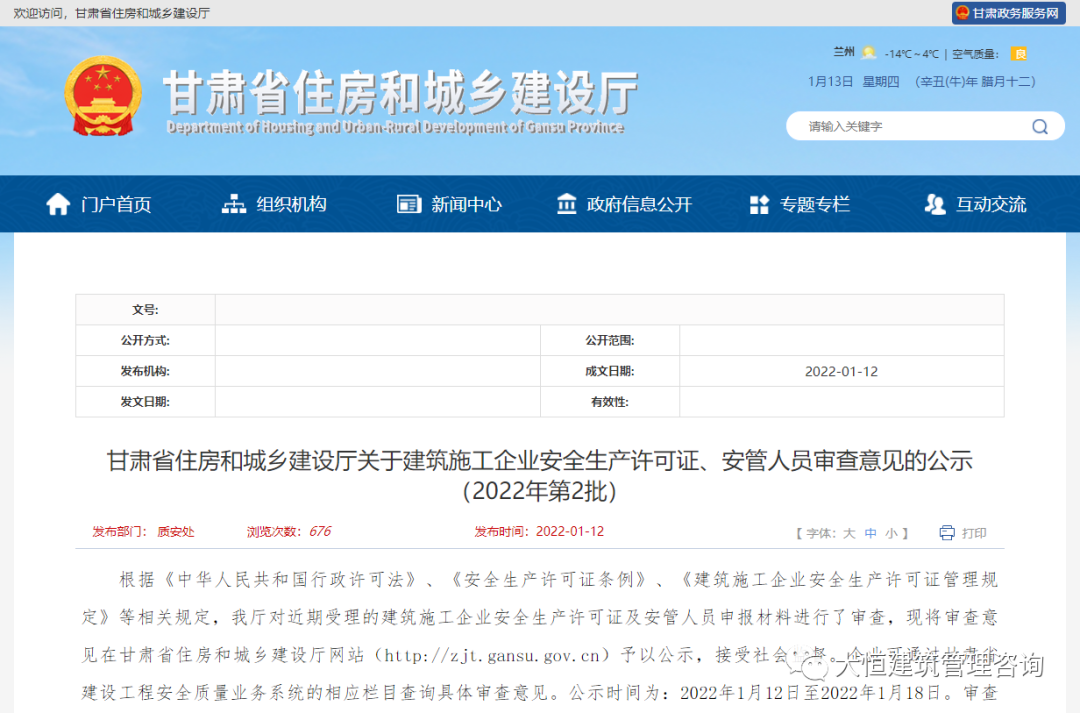
Task: Click the home icon beside 门户首页
Action: [58, 204]
